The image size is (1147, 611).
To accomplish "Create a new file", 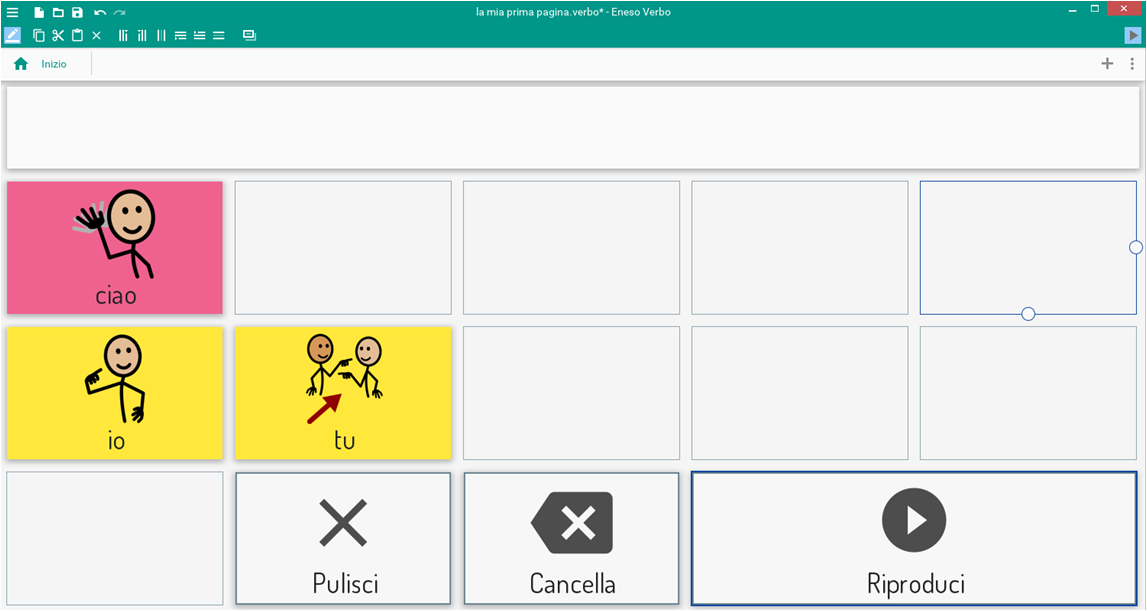I will (x=39, y=13).
